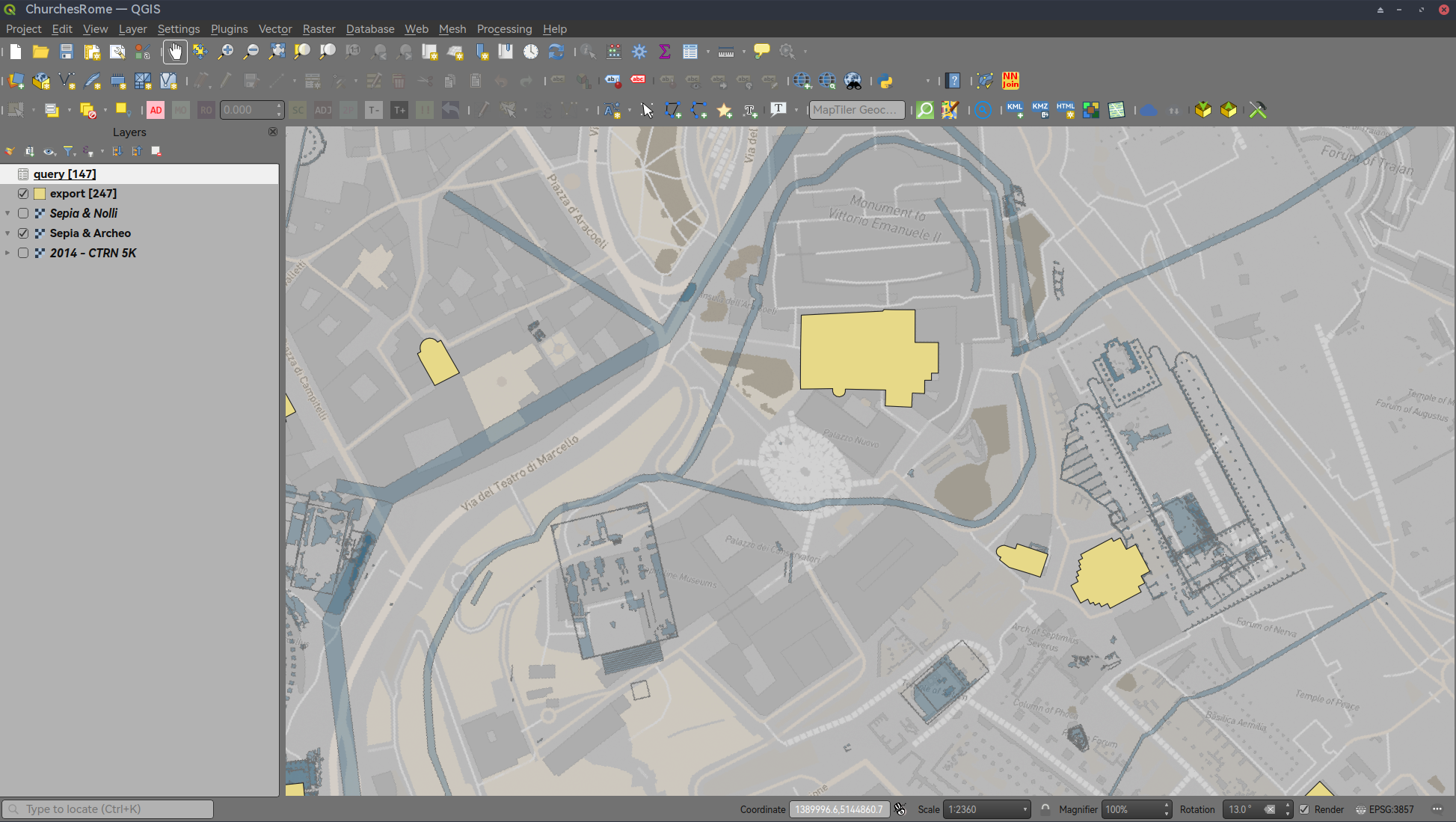Click the yellow export layer color swatch
1456x822 pixels.
pos(40,194)
